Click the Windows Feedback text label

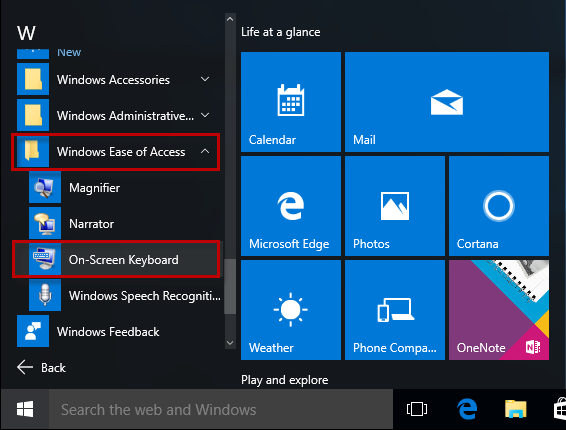click(x=108, y=331)
